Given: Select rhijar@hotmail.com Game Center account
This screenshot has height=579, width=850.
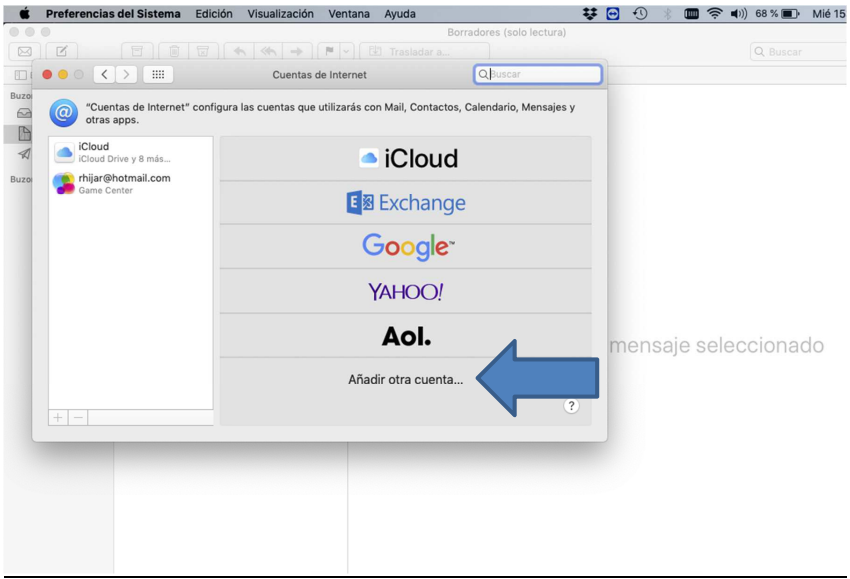Looking at the screenshot, I should pos(130,183).
